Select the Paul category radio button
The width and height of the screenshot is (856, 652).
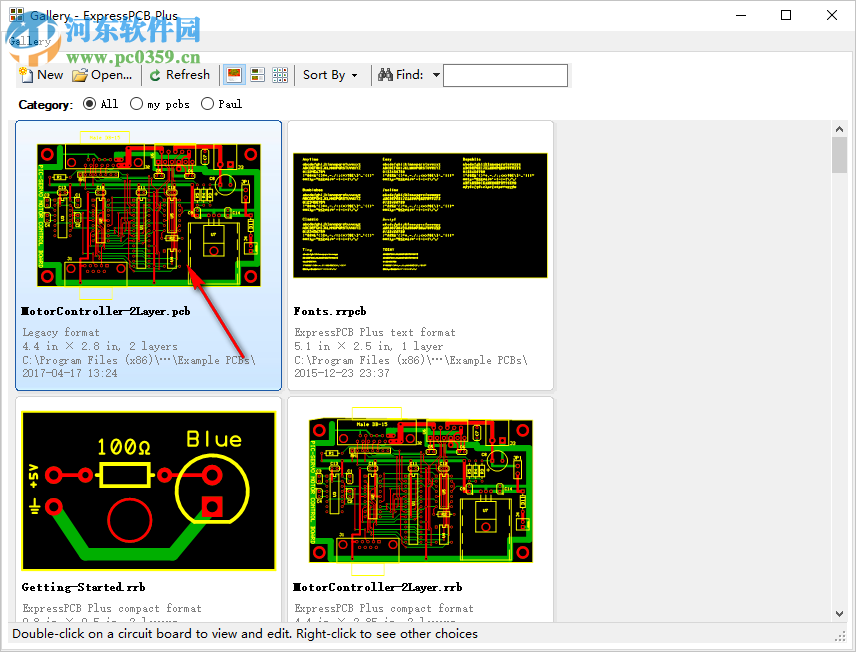pyautogui.click(x=207, y=103)
